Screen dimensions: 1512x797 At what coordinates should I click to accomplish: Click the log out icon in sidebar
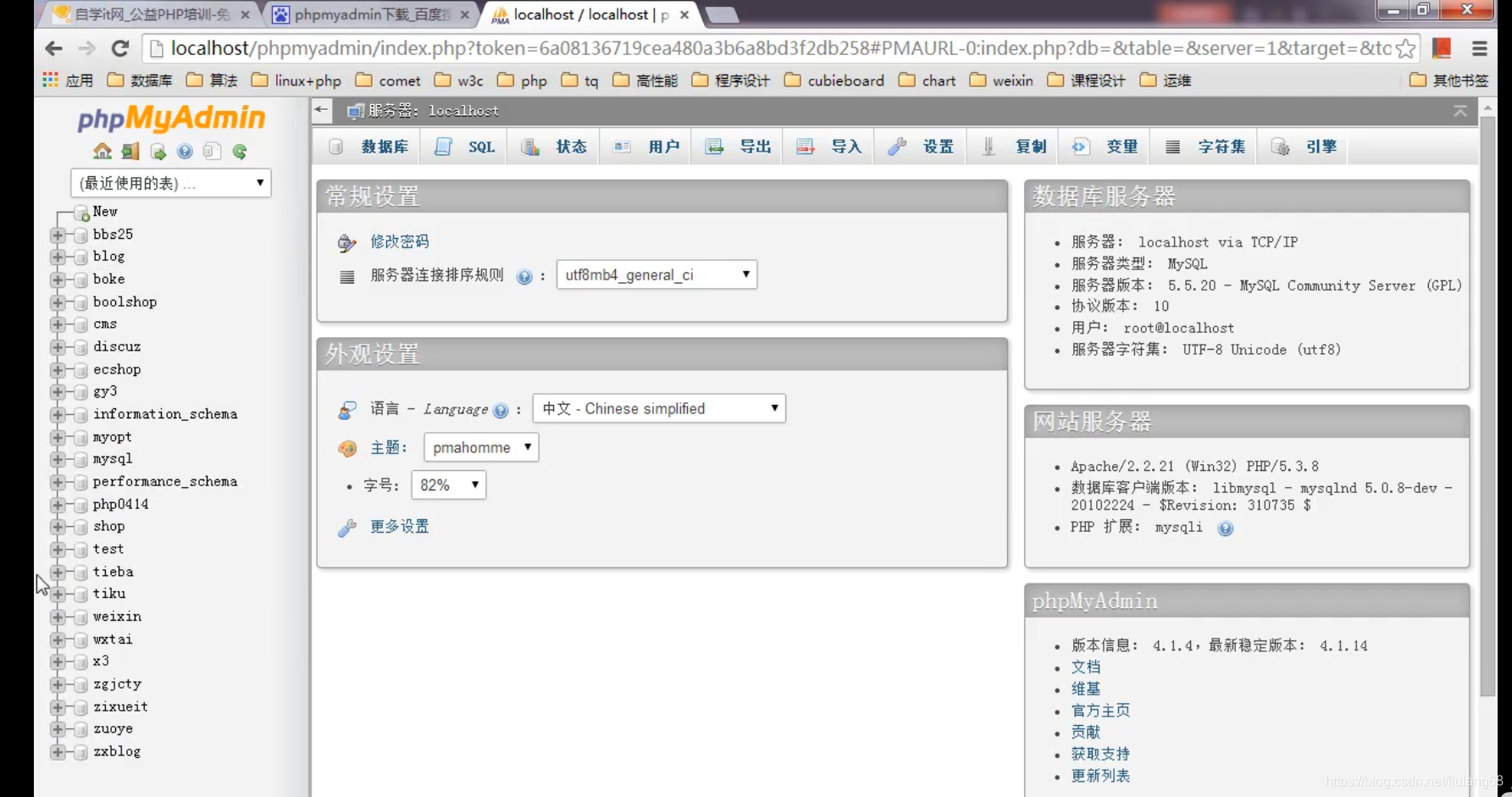(130, 152)
